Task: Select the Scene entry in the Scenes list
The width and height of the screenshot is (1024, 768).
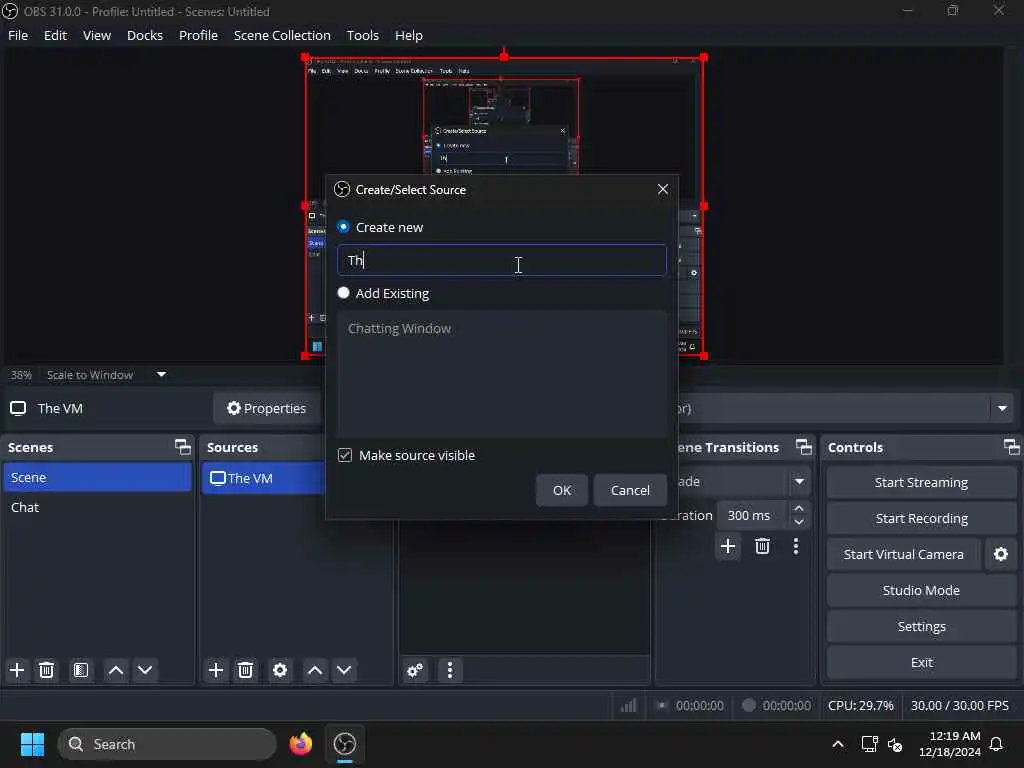Action: (97, 477)
